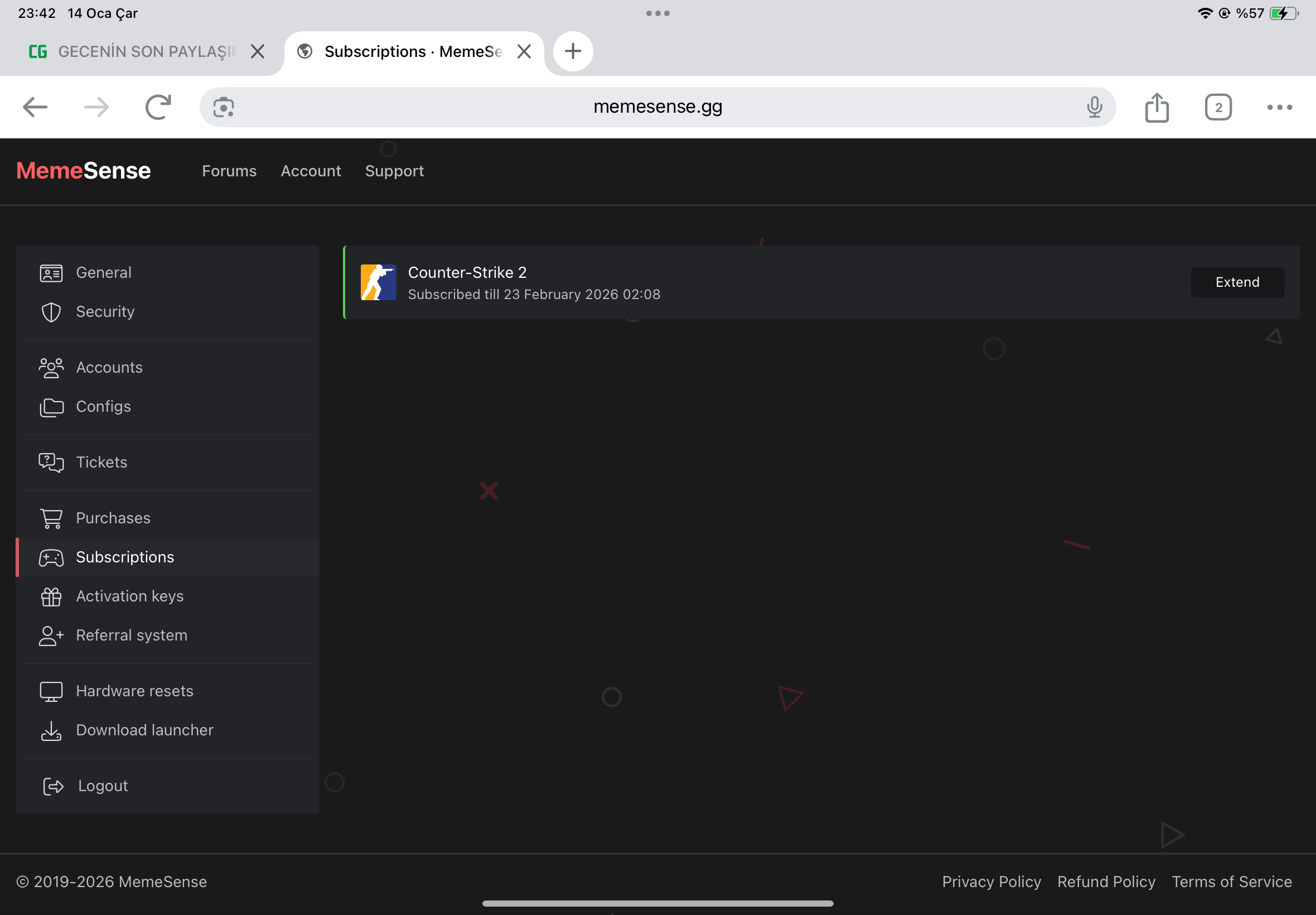
Task: Click the MemeSense logo
Action: 84,171
